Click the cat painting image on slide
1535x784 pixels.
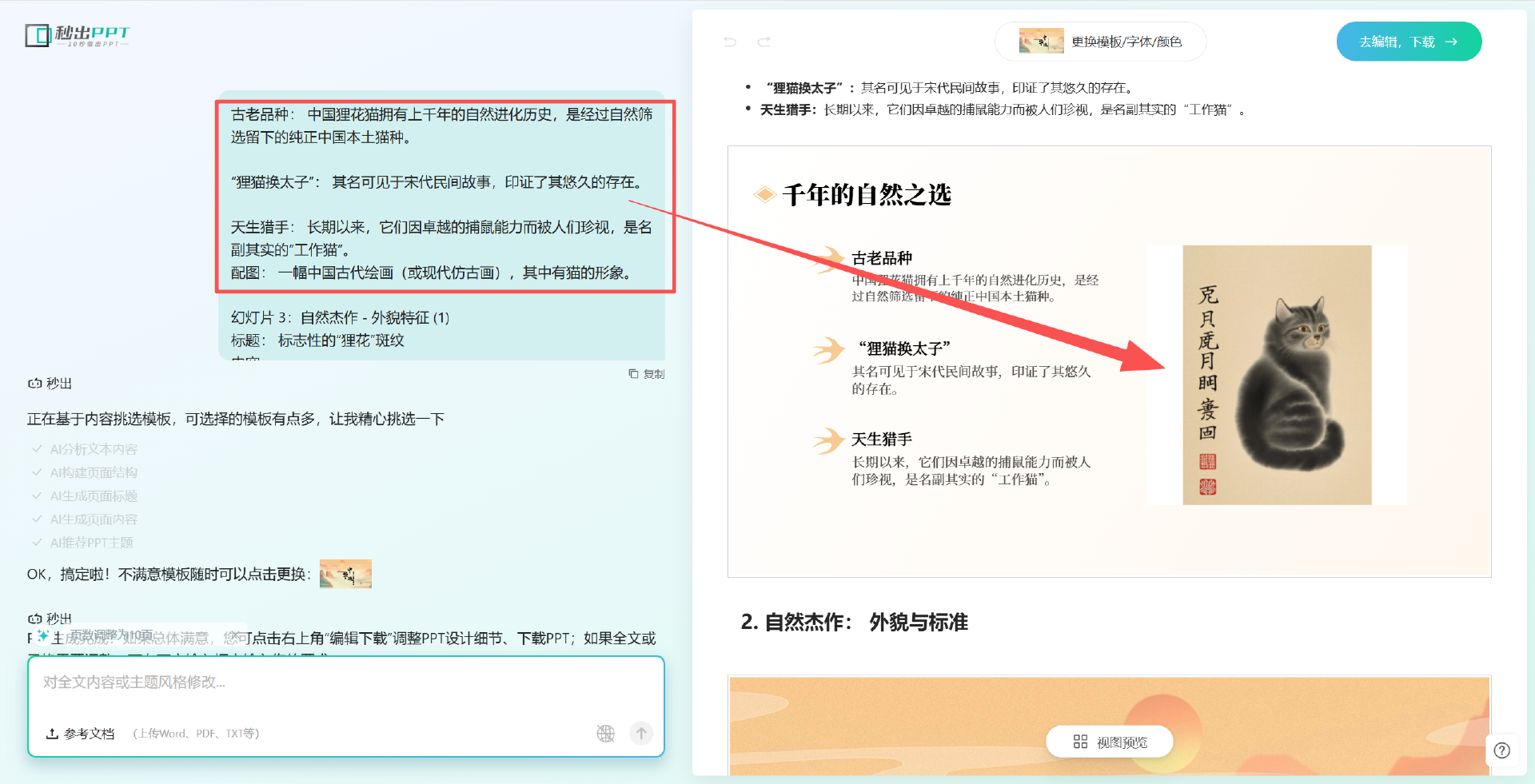tap(1277, 375)
